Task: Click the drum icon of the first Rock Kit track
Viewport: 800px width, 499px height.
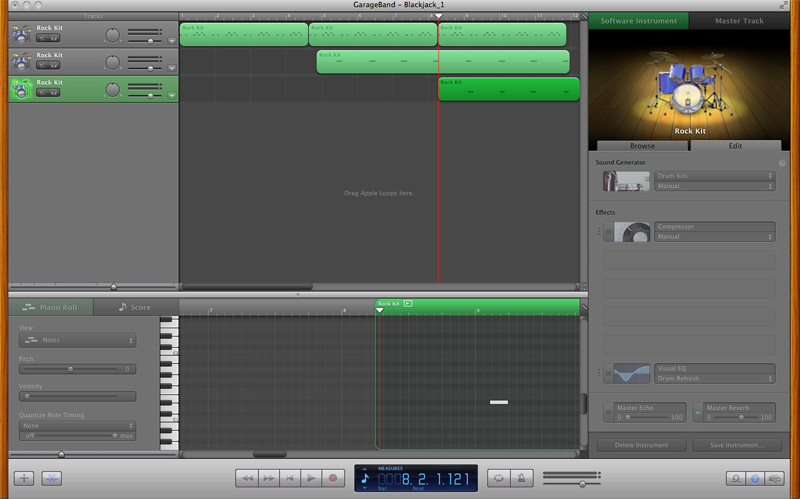Action: (21, 34)
